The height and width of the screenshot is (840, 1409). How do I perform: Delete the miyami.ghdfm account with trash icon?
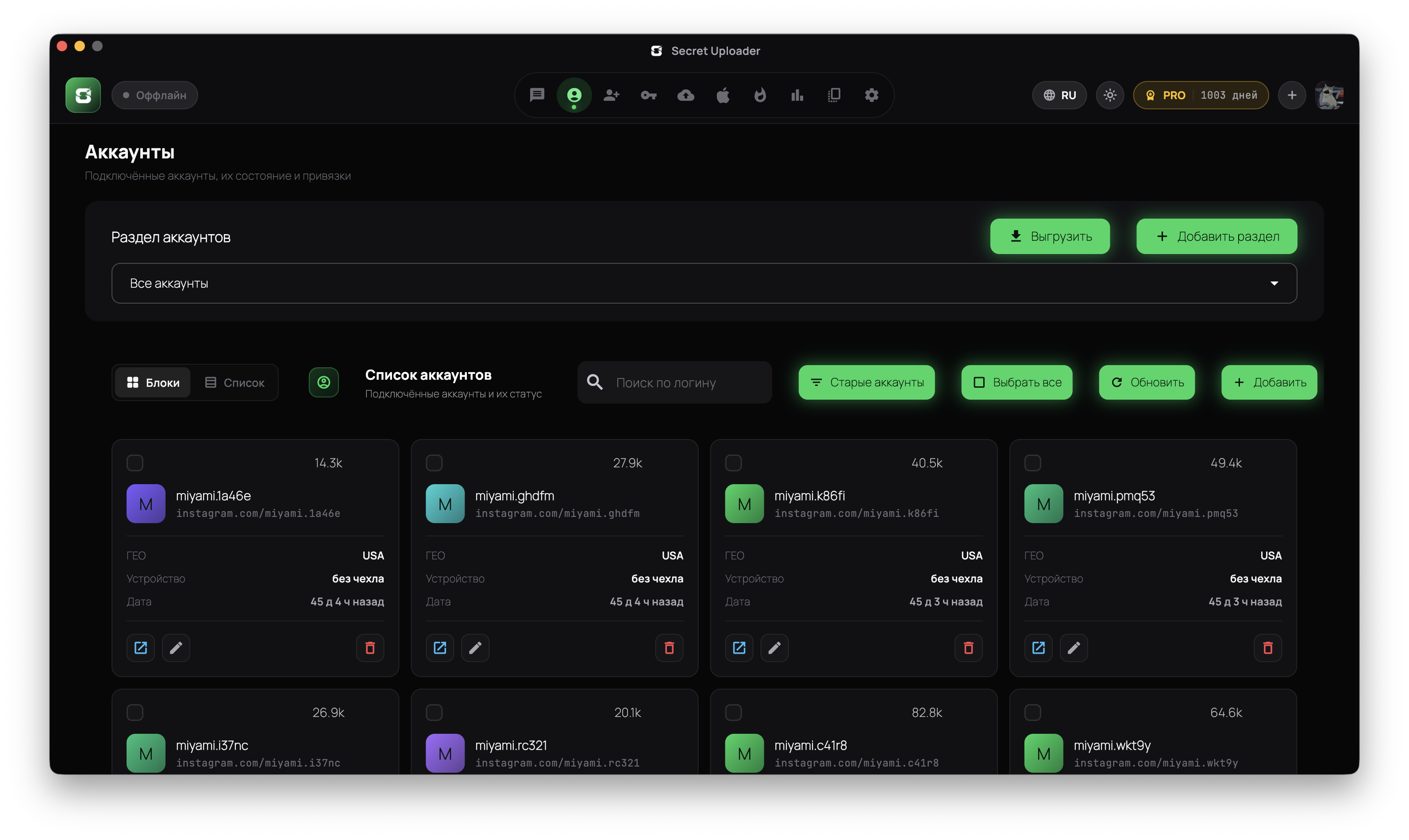pyautogui.click(x=669, y=647)
